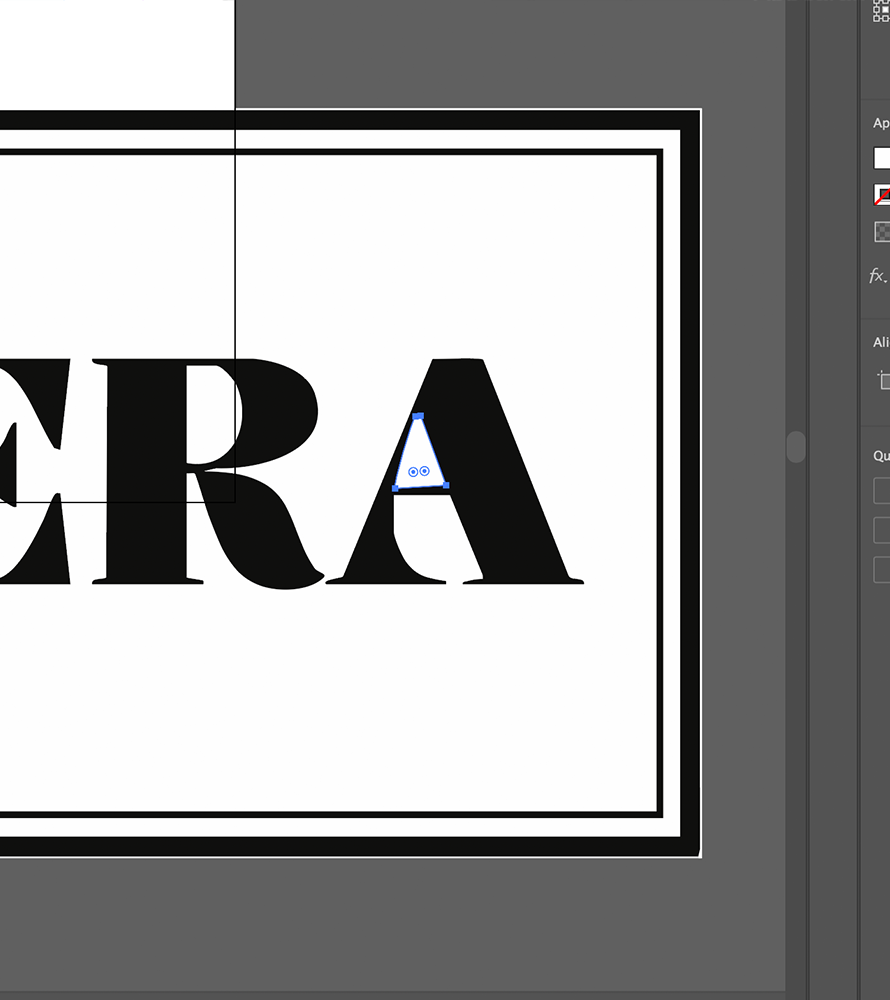
Task: Click the vertical scrollbar thumb
Action: click(796, 446)
